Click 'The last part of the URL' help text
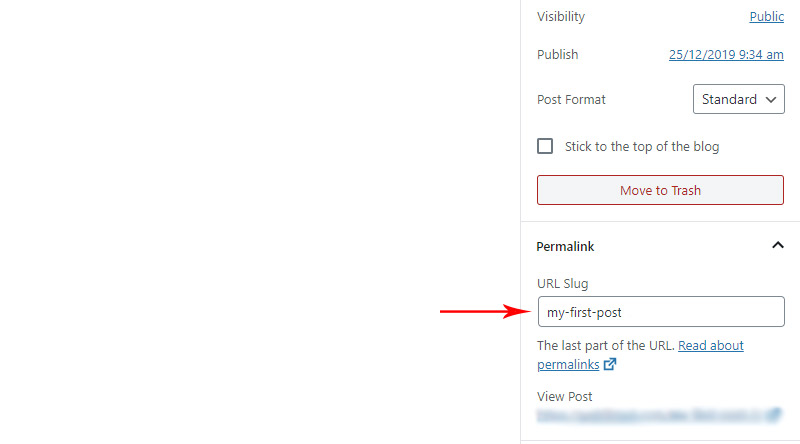800x444 pixels. pyautogui.click(x=606, y=346)
